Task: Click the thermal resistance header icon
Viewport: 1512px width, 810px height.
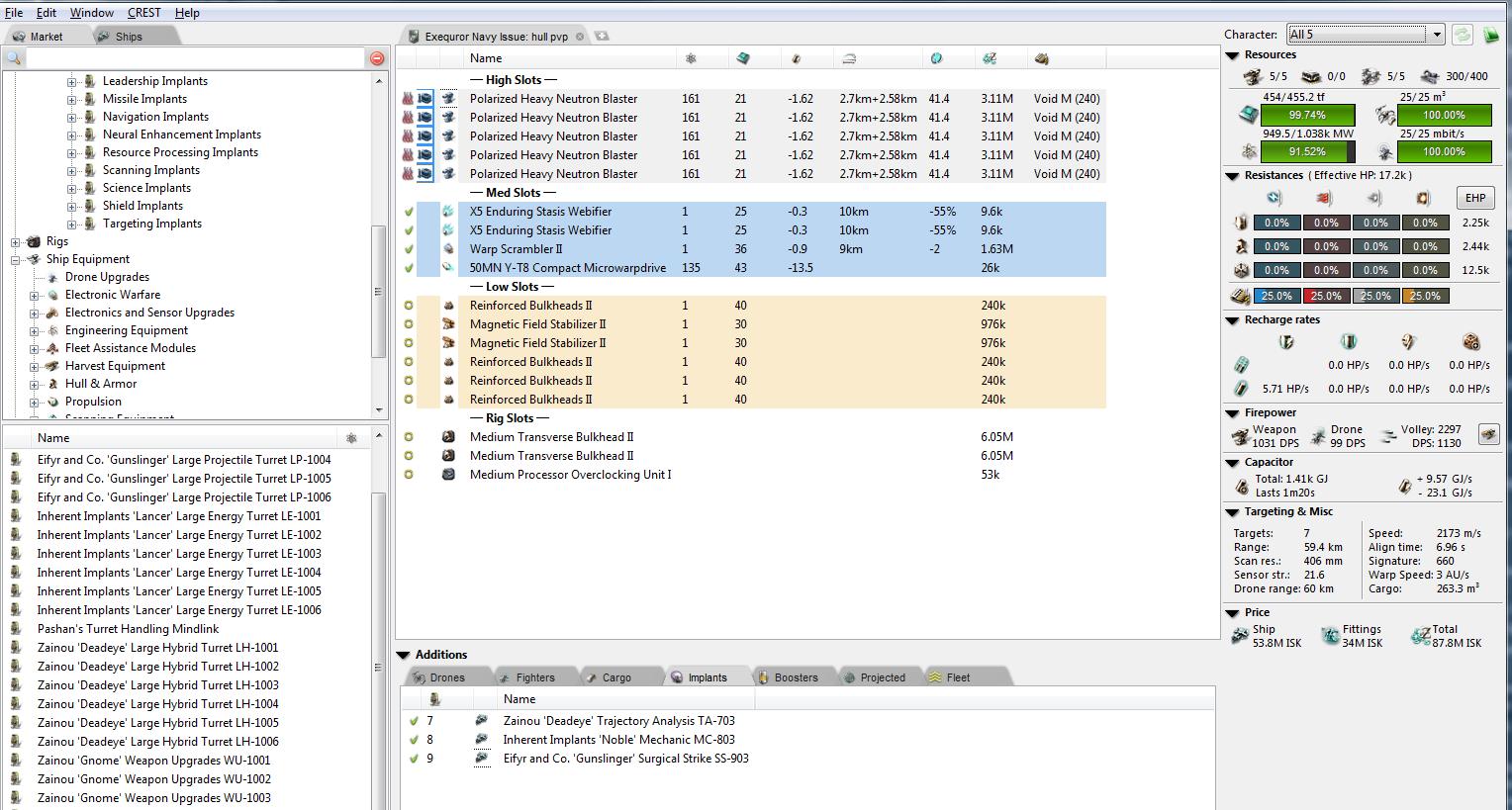Action: [1325, 199]
